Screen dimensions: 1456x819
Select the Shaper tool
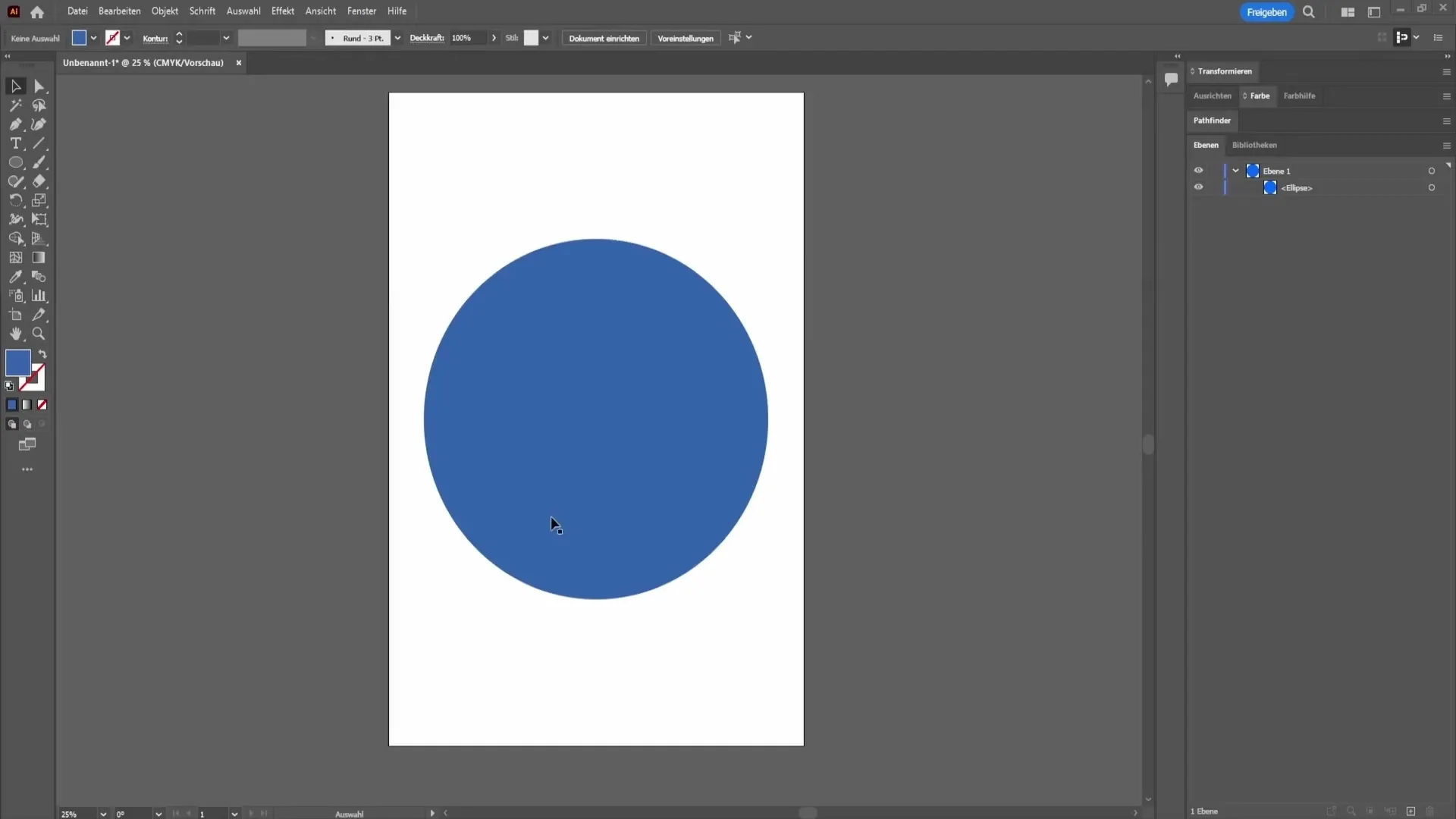[15, 181]
